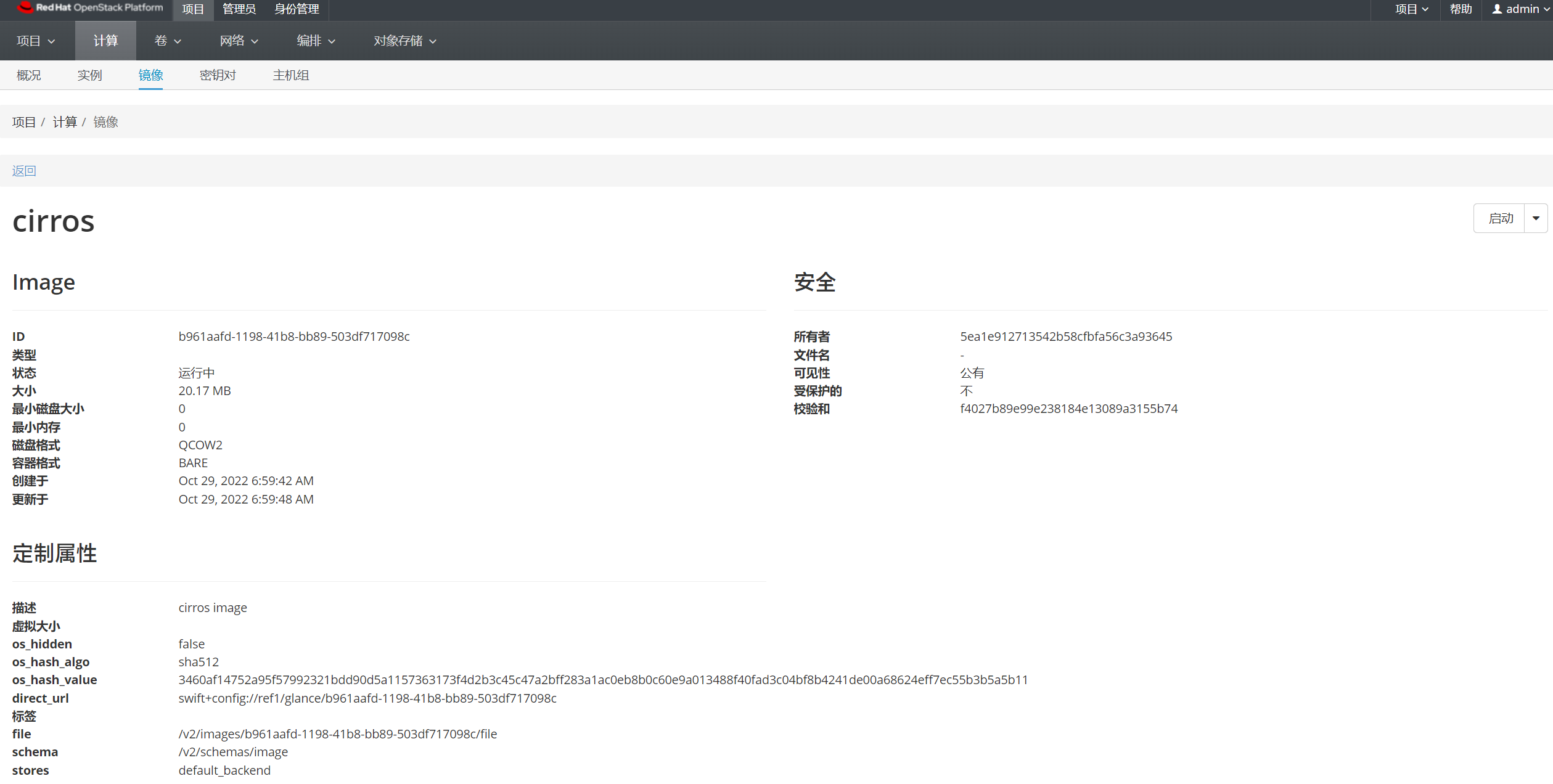Click 计算 in the breadcrumb
The height and width of the screenshot is (784, 1553).
[x=65, y=122]
